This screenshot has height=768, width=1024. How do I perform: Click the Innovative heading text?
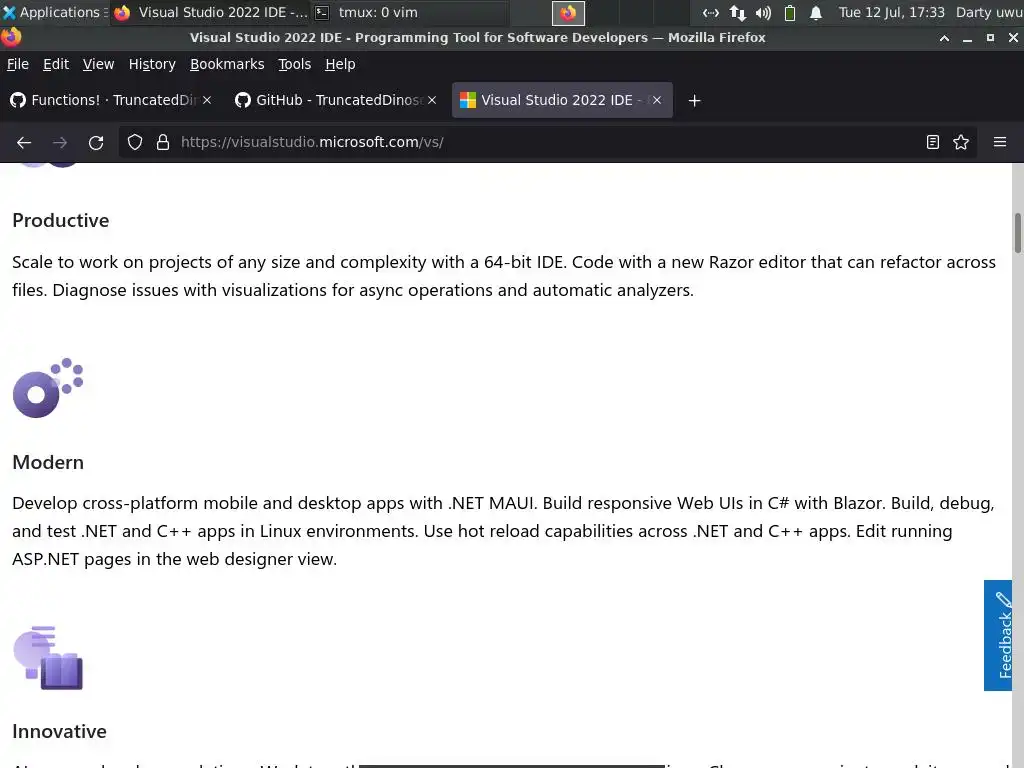[x=59, y=731]
